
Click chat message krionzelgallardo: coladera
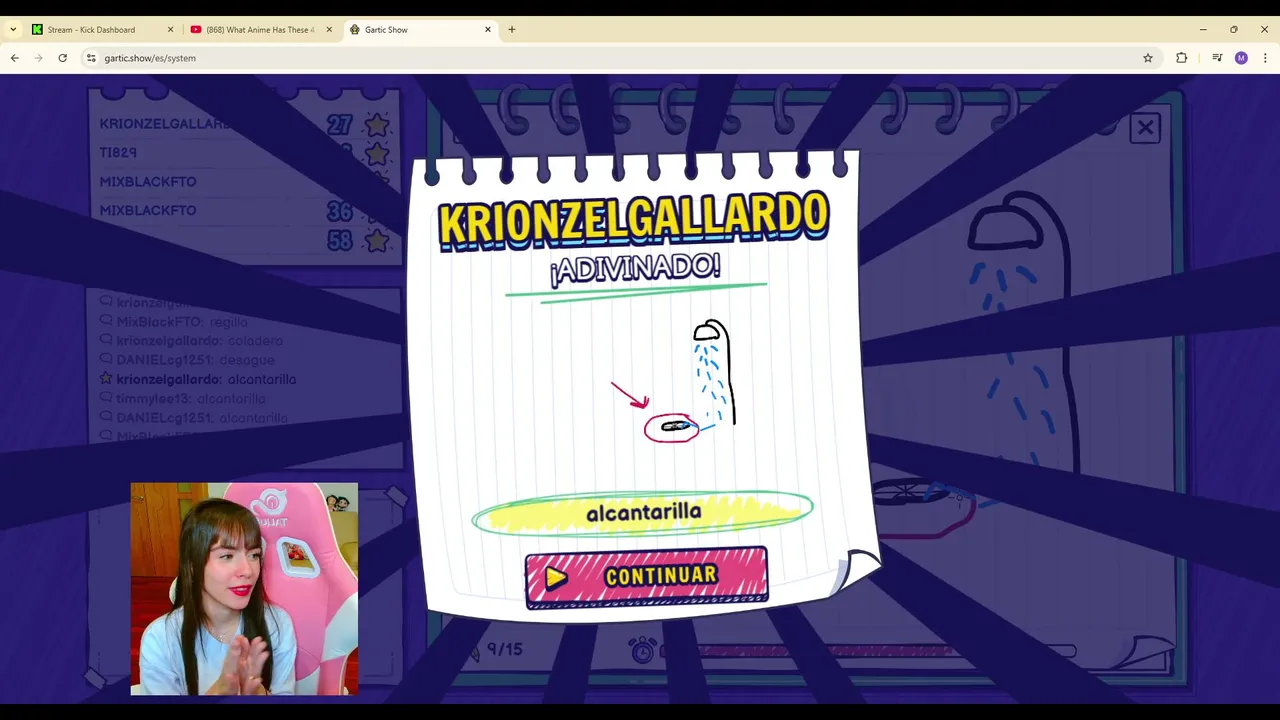coord(199,341)
